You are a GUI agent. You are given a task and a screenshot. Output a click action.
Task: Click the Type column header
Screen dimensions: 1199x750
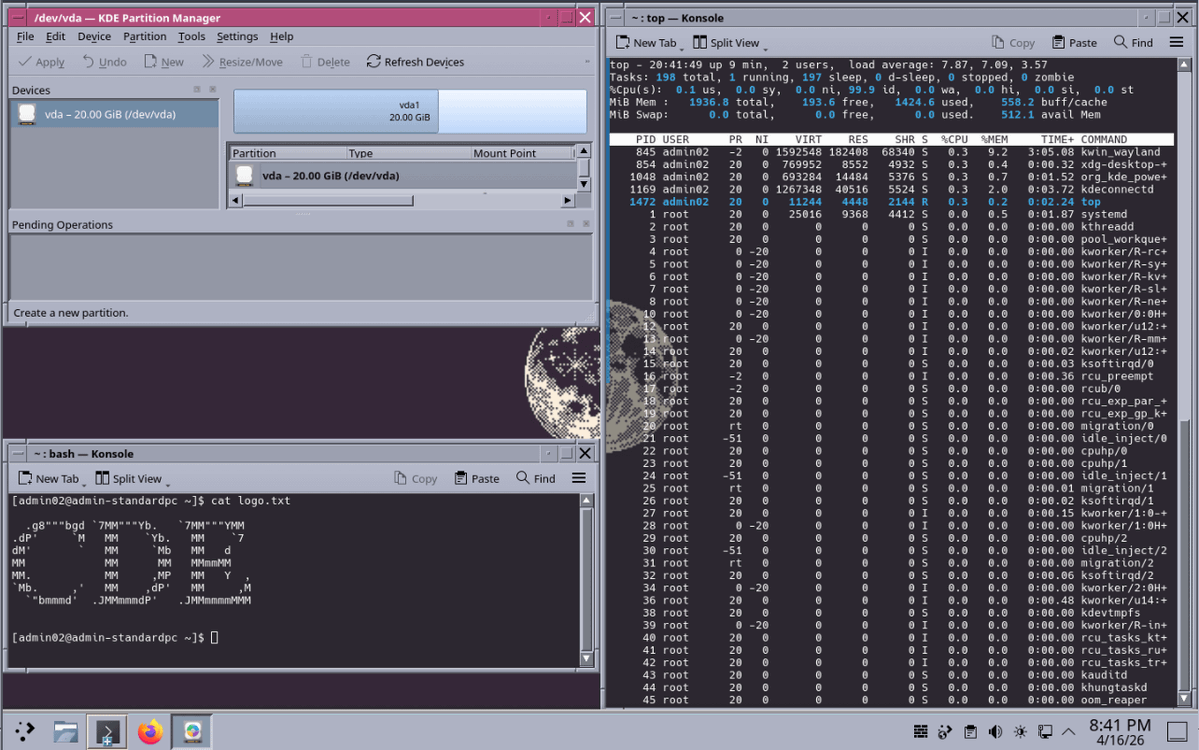408,153
